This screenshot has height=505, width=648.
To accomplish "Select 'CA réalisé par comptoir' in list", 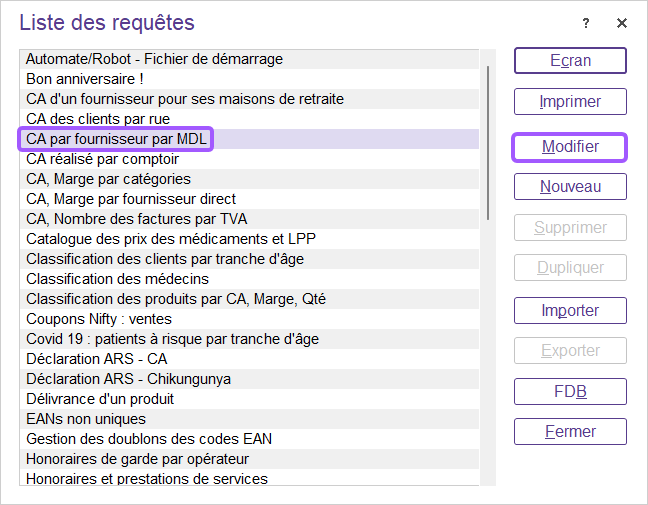I will 103,159.
